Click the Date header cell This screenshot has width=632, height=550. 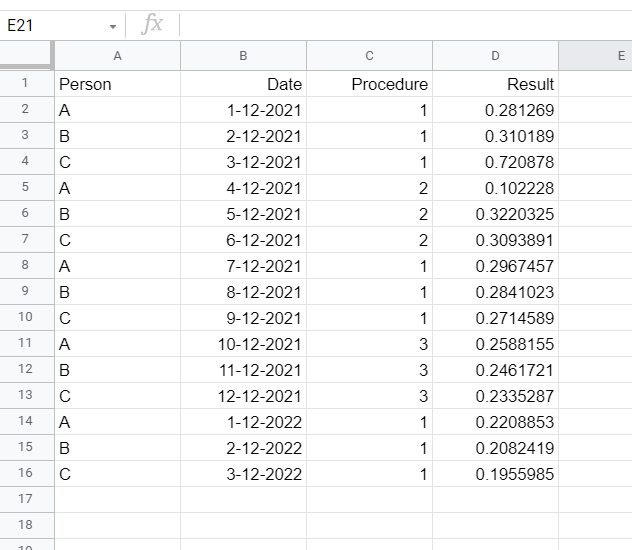click(243, 84)
